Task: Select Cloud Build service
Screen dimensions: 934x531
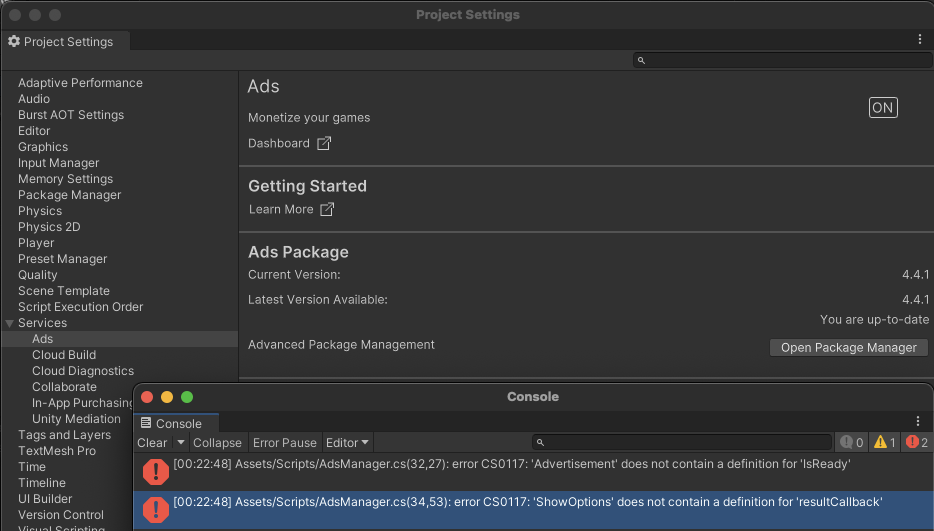Action: pos(64,355)
